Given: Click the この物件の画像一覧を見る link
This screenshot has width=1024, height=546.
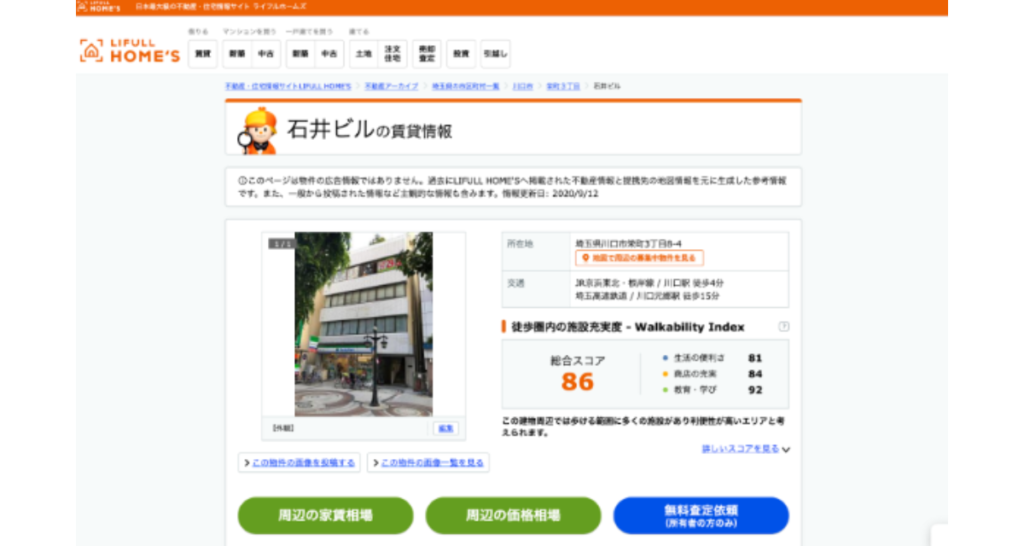Looking at the screenshot, I should point(428,463).
